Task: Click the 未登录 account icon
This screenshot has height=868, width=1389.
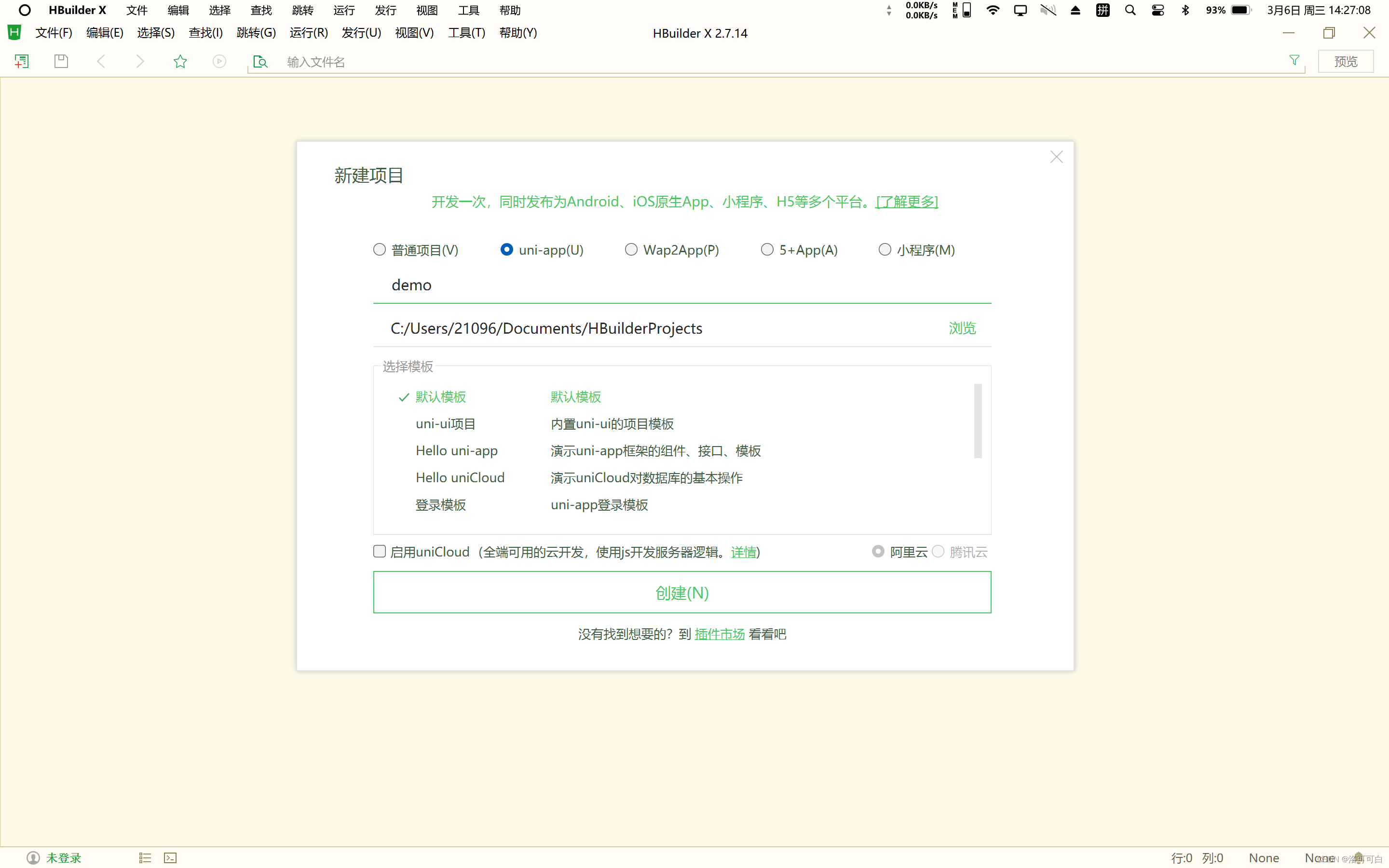Action: click(33, 857)
